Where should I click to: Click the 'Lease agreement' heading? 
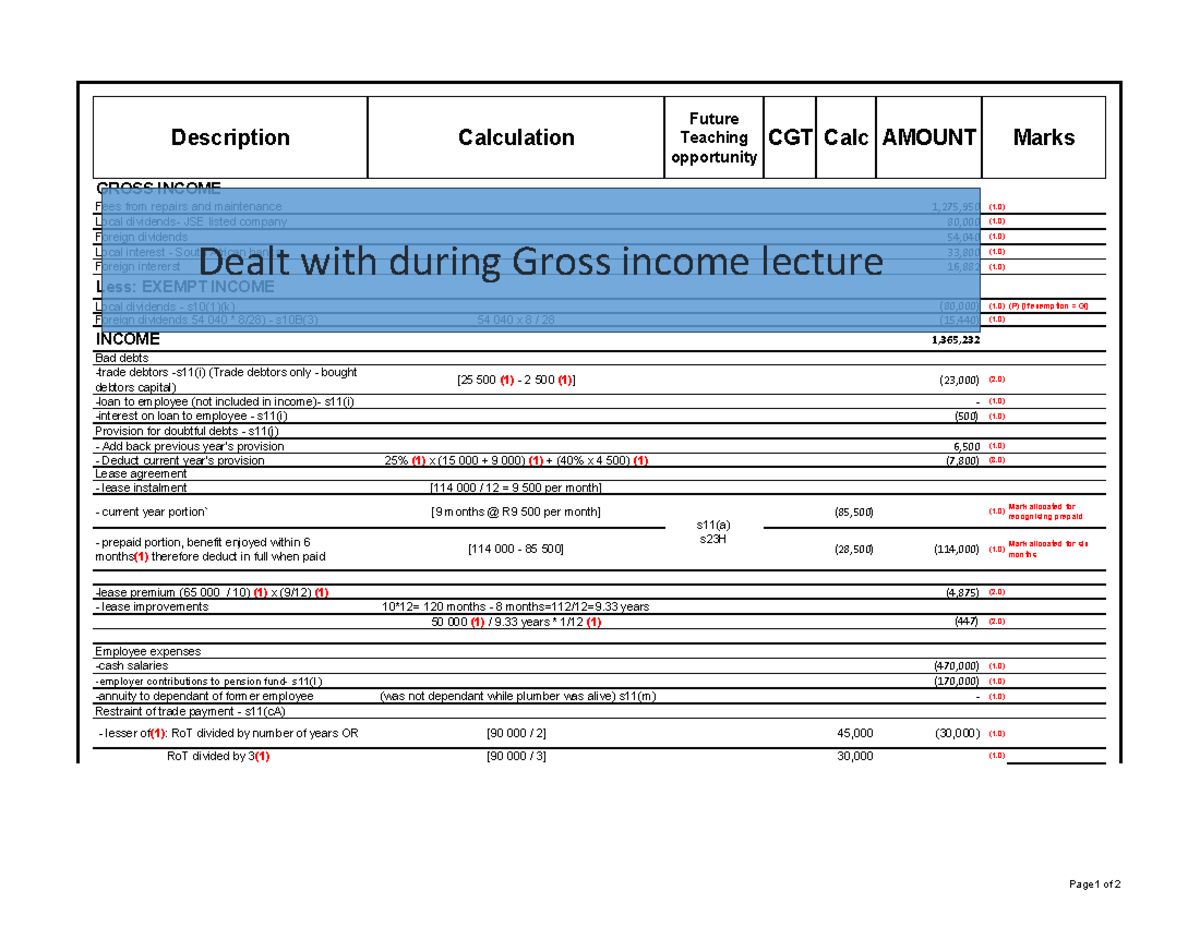(141, 474)
